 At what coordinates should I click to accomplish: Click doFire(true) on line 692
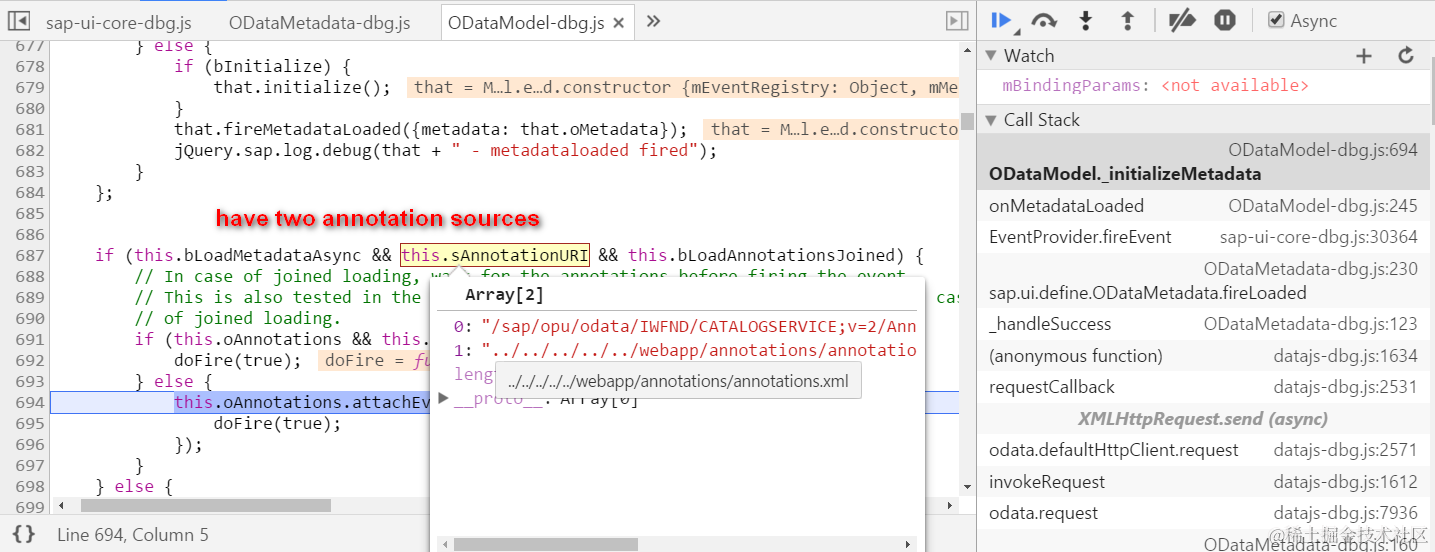(x=237, y=360)
